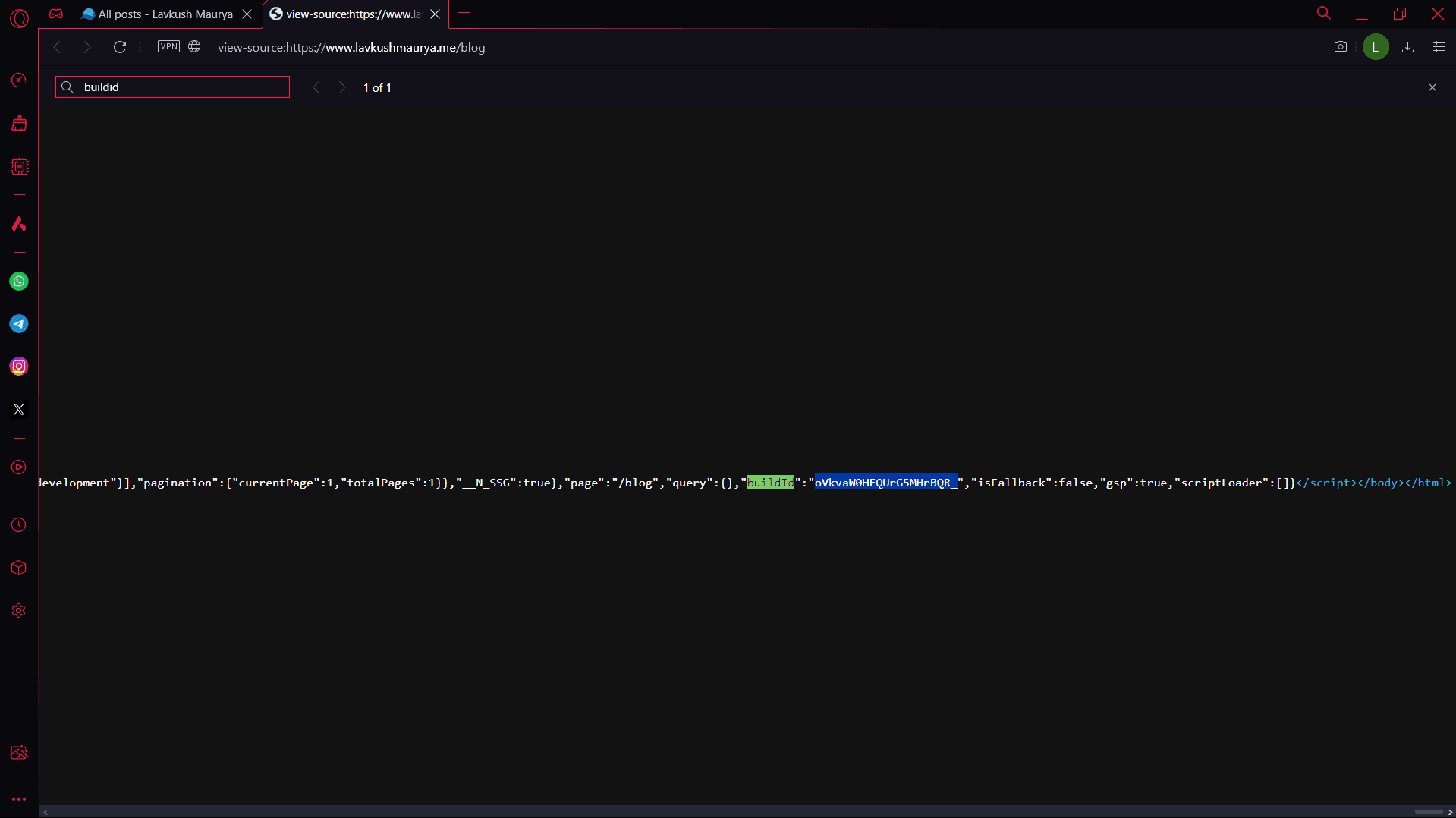Close the view-source tab

tap(435, 14)
